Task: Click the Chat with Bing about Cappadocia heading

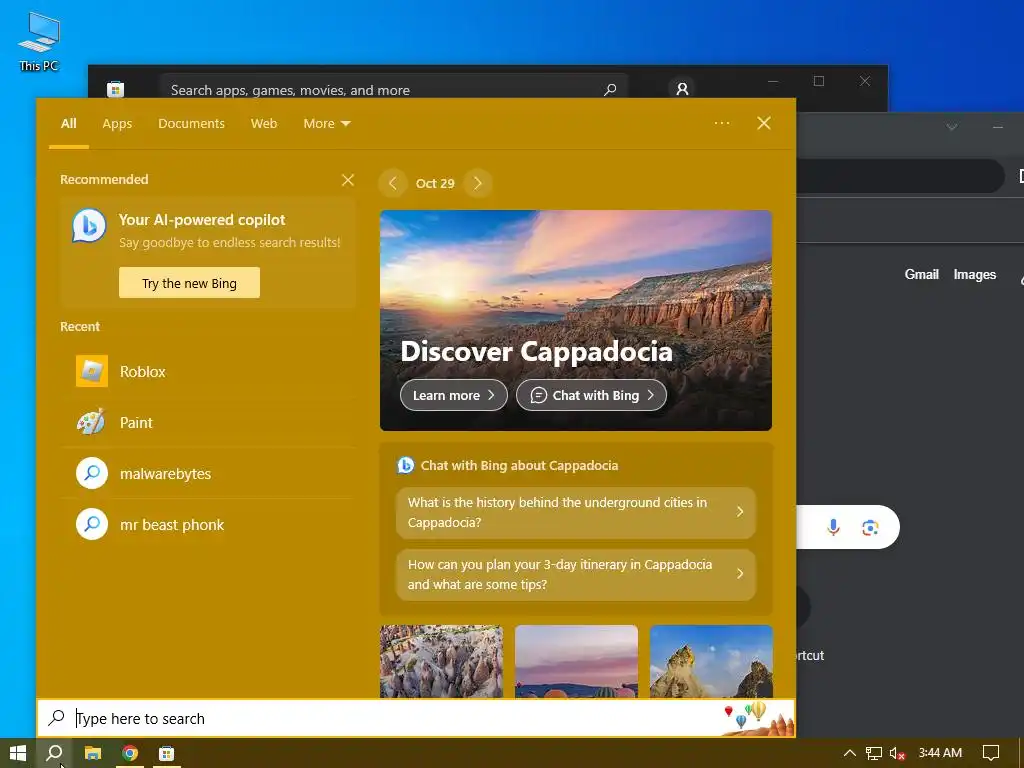Action: click(x=519, y=466)
